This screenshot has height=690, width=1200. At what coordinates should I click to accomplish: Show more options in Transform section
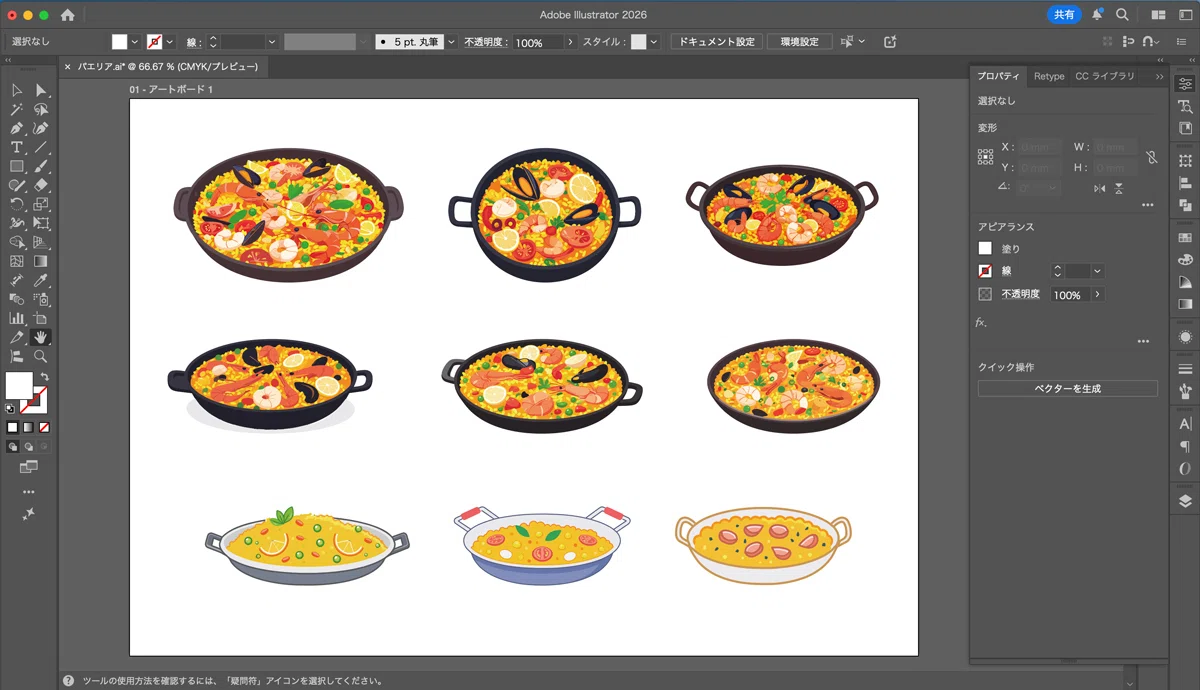[x=1147, y=205]
